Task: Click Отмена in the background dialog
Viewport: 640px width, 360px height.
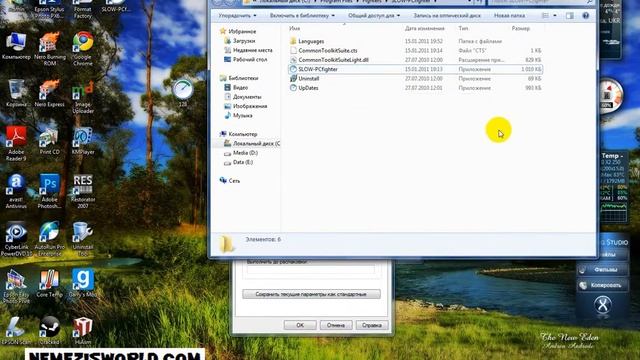Action: pyautogui.click(x=336, y=325)
